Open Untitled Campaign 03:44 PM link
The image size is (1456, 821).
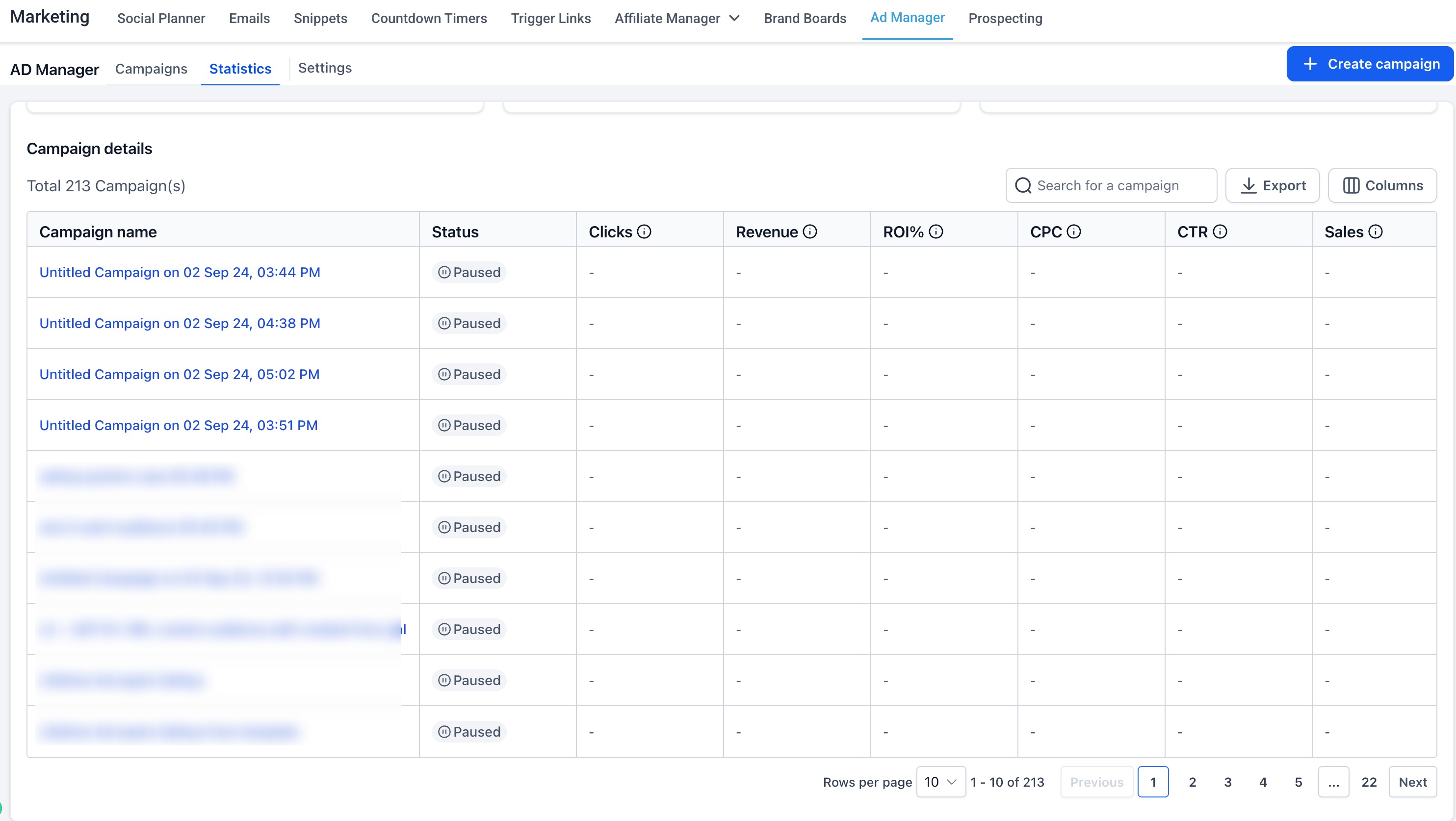(180, 272)
